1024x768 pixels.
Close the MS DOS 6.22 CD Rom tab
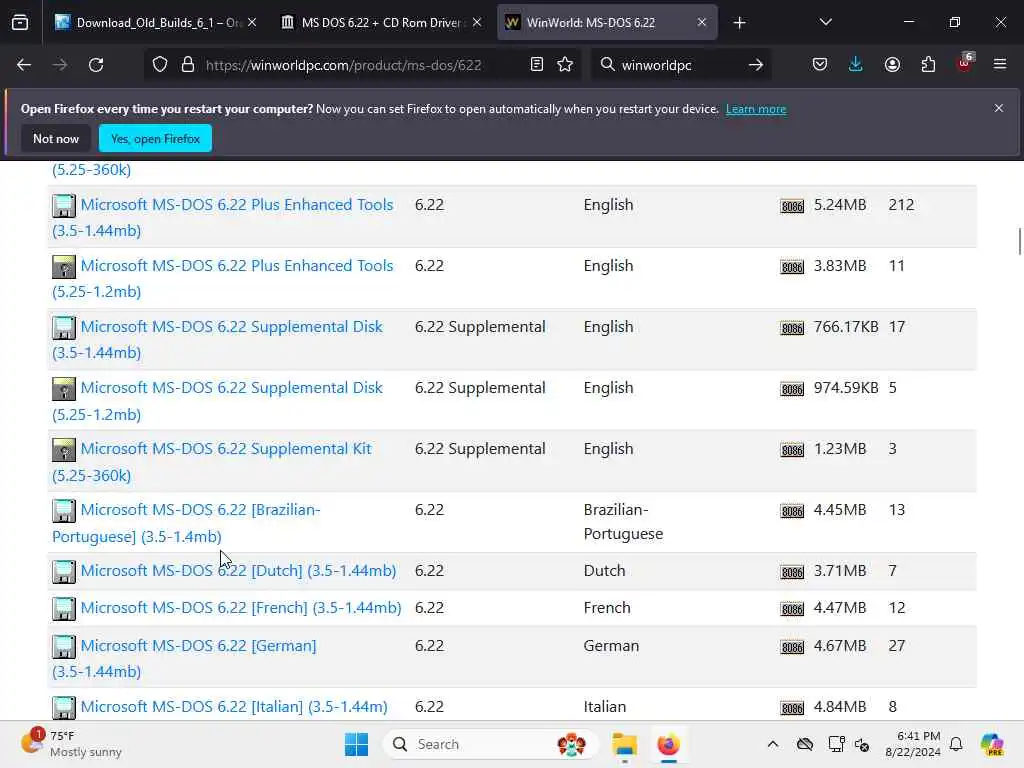[477, 23]
